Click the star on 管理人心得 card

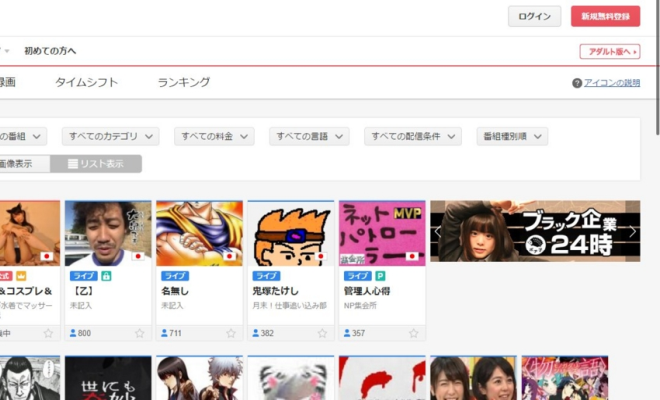414,333
